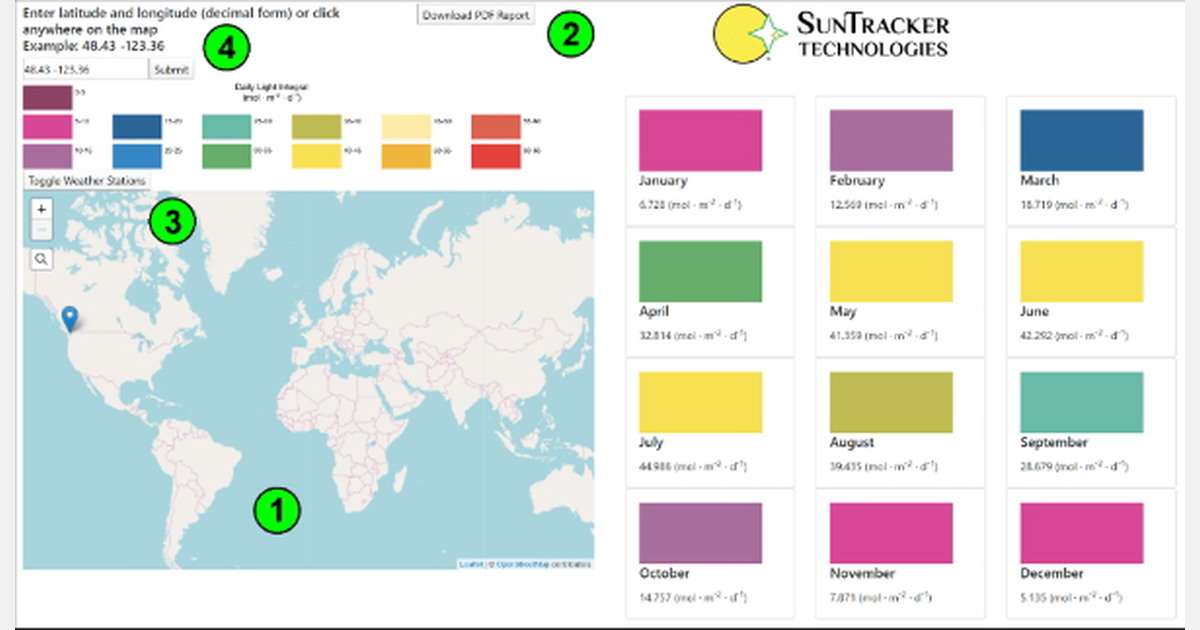1200x630 pixels.
Task: Zoom in on the map
Action: point(40,208)
